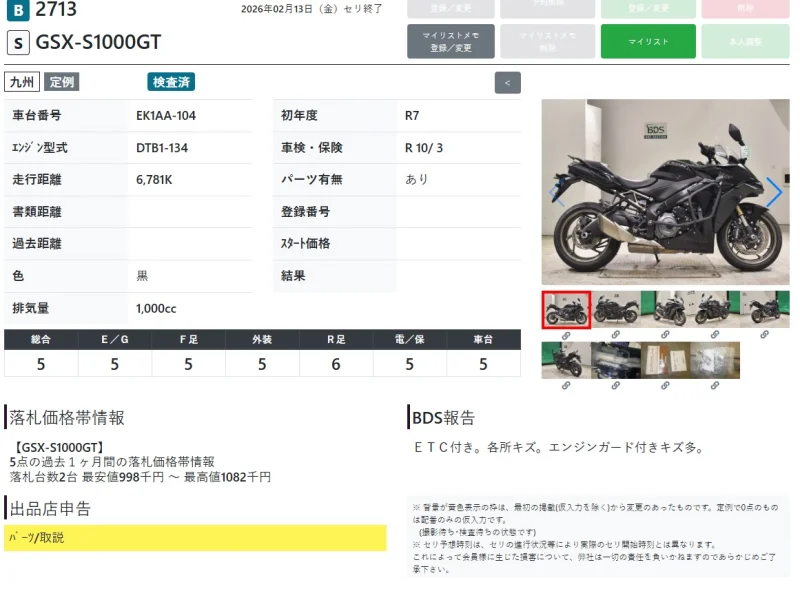This screenshot has height=600, width=800.
Task: Click link icon under rear-left angle thumbnail
Action: pos(764,335)
